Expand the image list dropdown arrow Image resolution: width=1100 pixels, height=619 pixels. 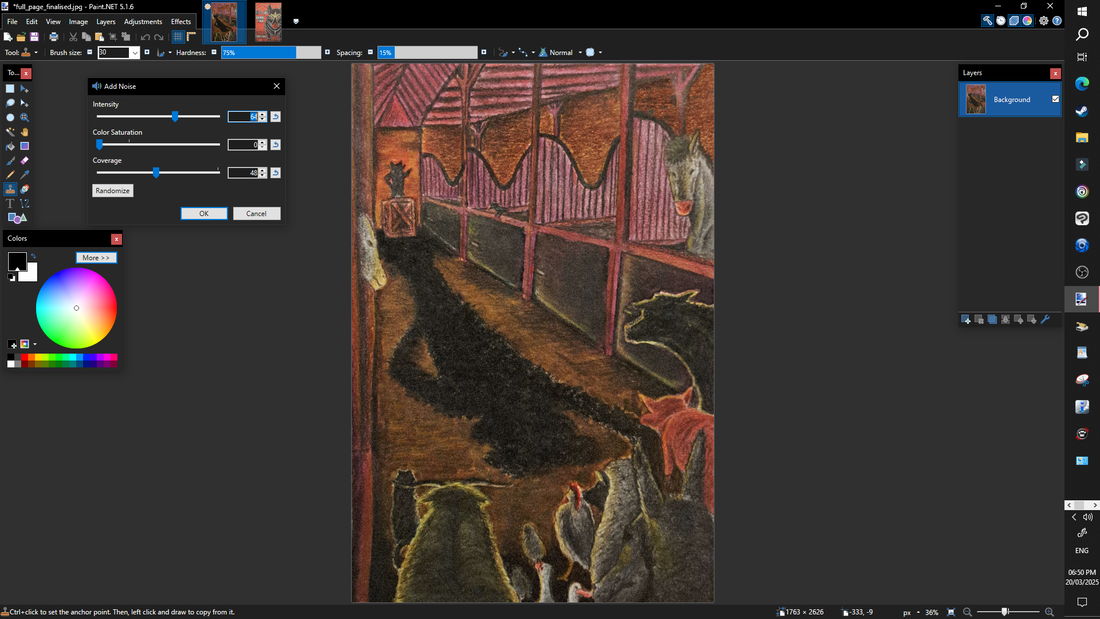(296, 22)
